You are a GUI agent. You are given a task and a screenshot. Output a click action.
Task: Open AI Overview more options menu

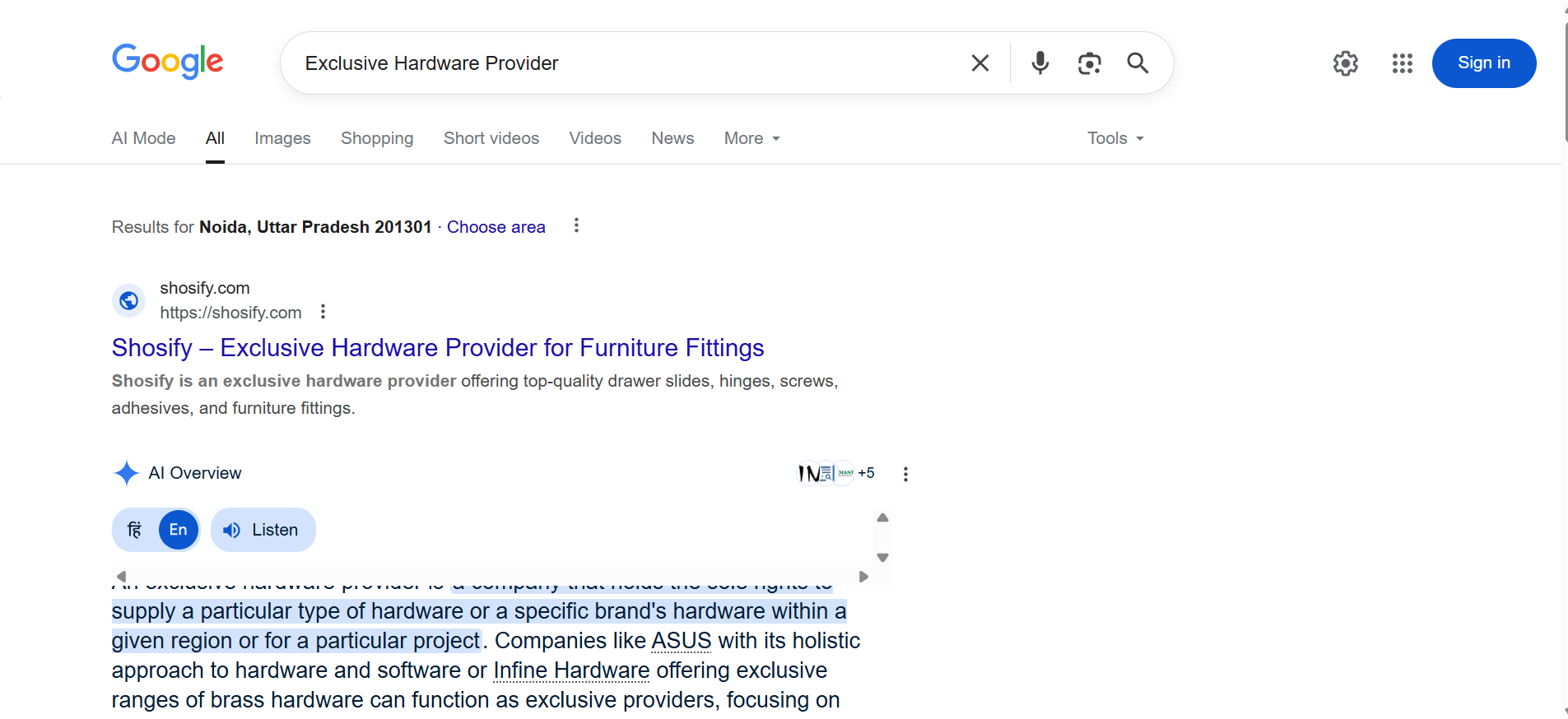click(905, 474)
